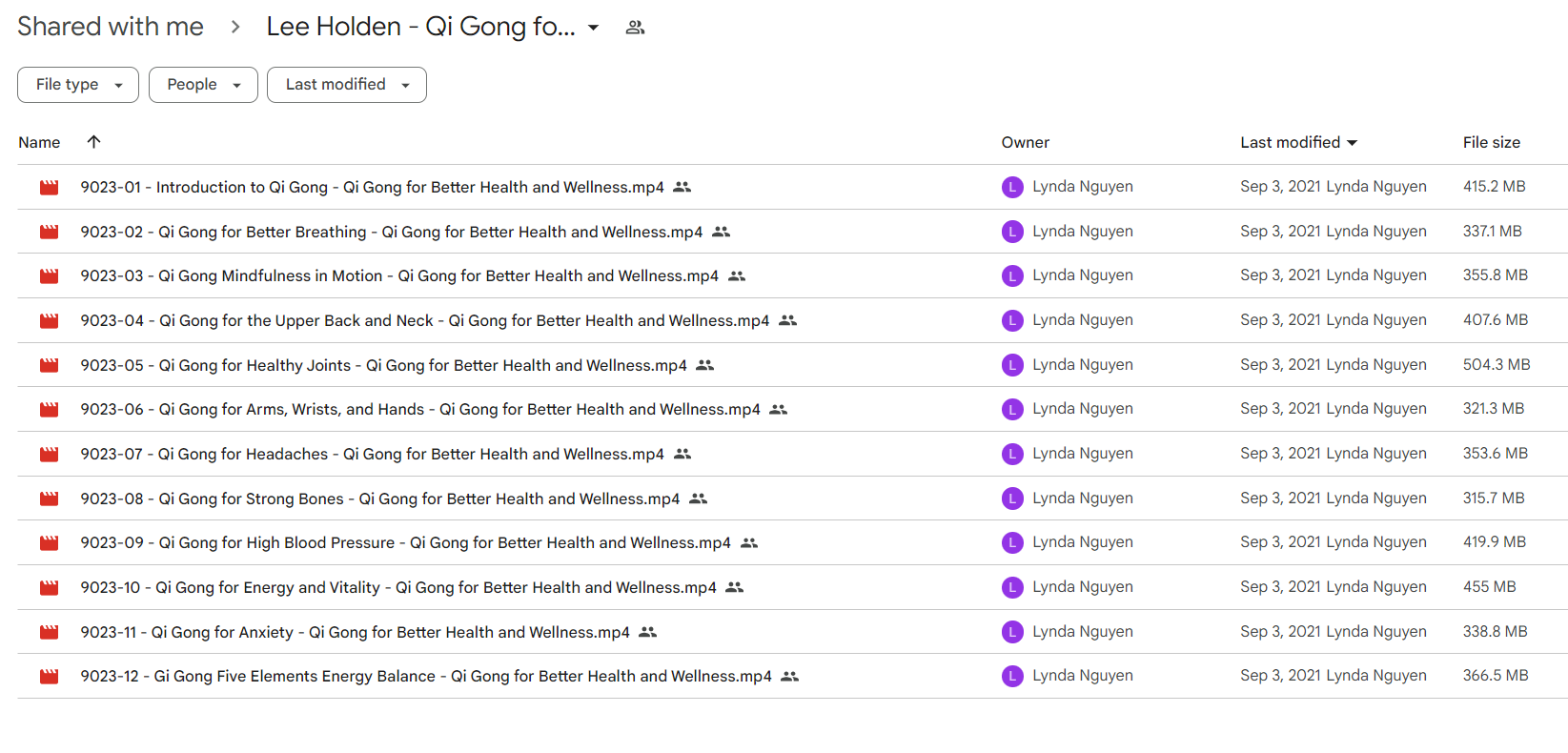The width and height of the screenshot is (1568, 753).
Task: Open 9023-06 Arms, Wrists, and Hands video
Action: (420, 410)
